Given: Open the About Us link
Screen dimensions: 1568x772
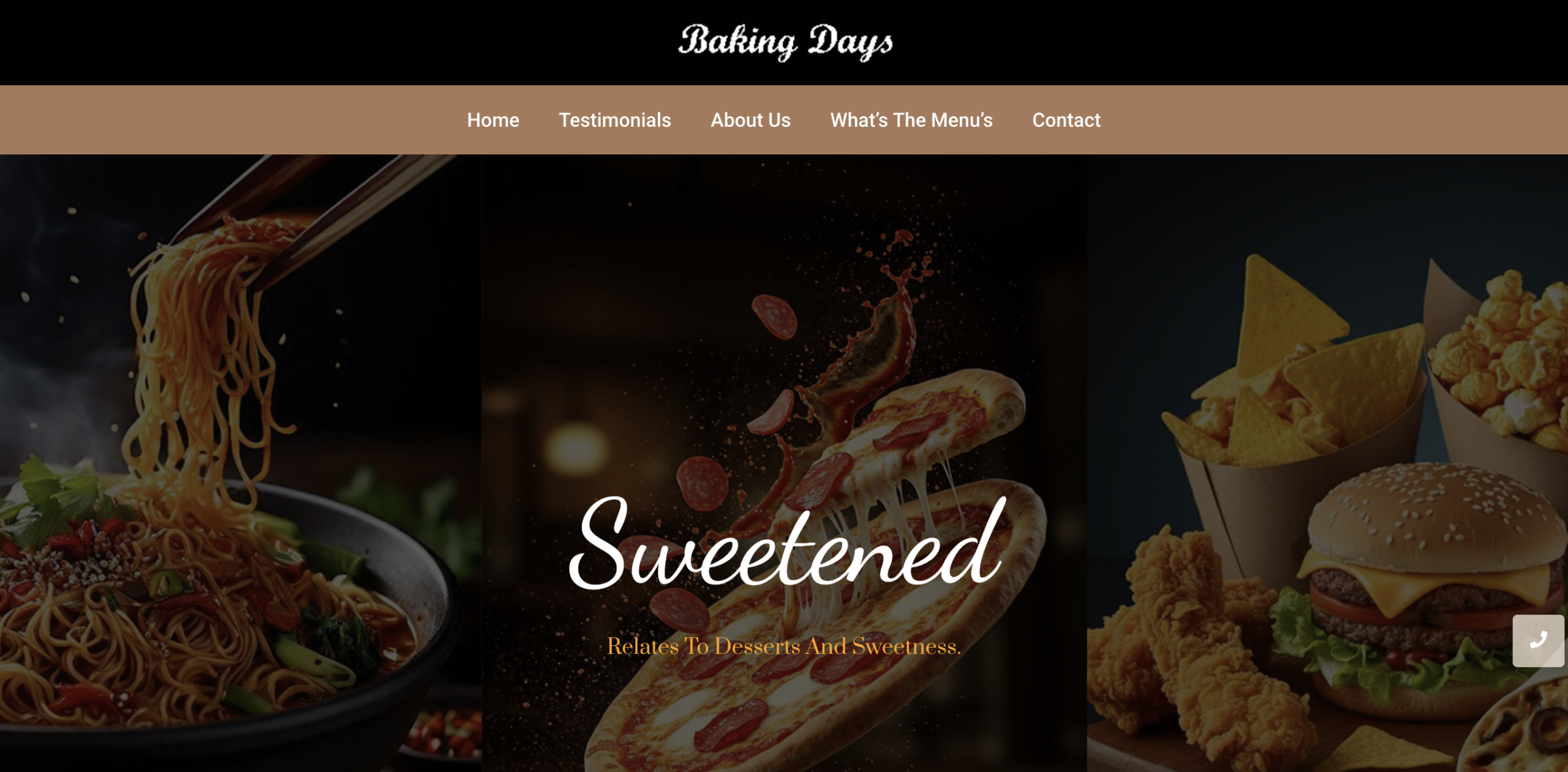Looking at the screenshot, I should click(x=750, y=120).
